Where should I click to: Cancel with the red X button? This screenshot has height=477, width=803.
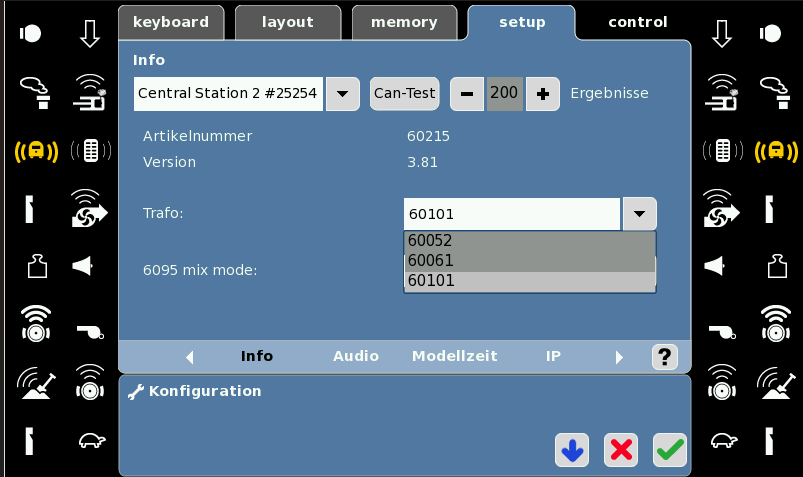621,450
